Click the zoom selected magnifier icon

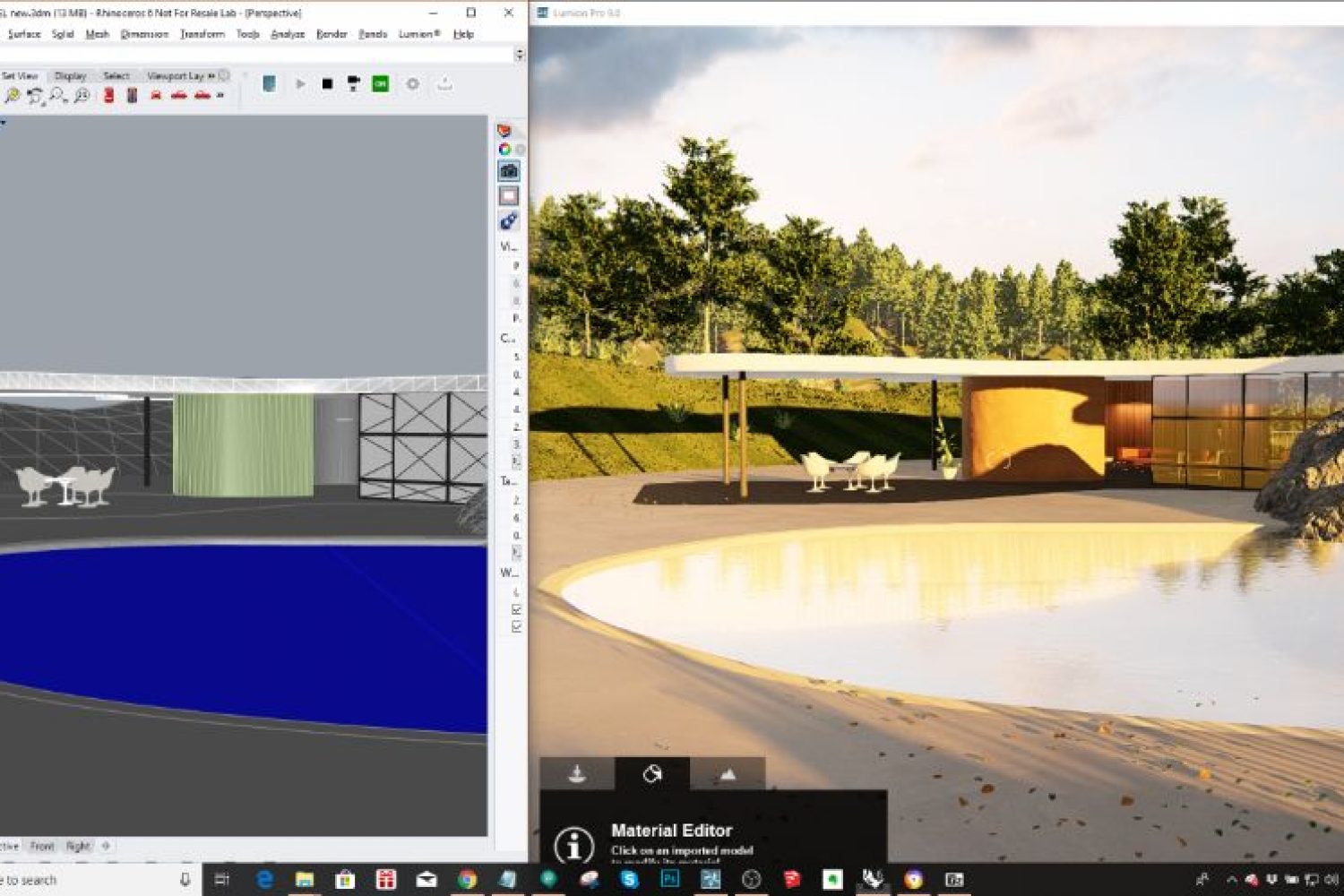(x=81, y=95)
